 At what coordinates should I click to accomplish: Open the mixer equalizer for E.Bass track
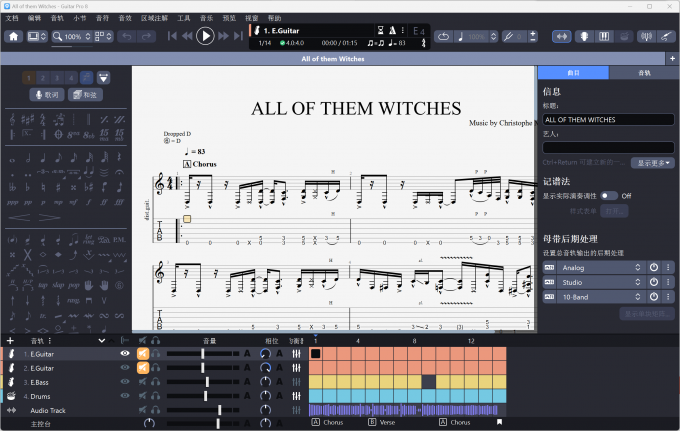[297, 382]
